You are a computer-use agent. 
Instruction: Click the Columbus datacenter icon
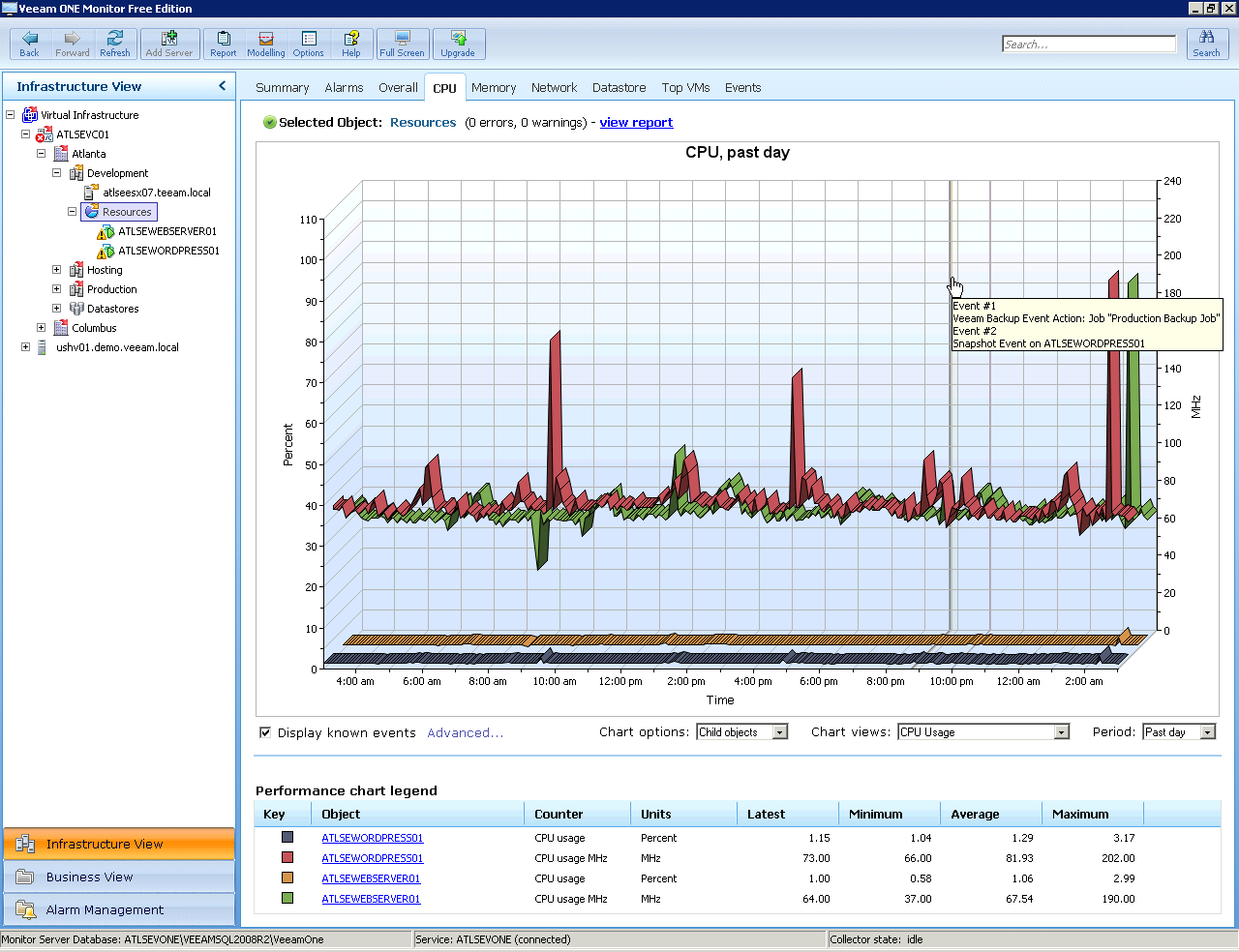coord(61,328)
